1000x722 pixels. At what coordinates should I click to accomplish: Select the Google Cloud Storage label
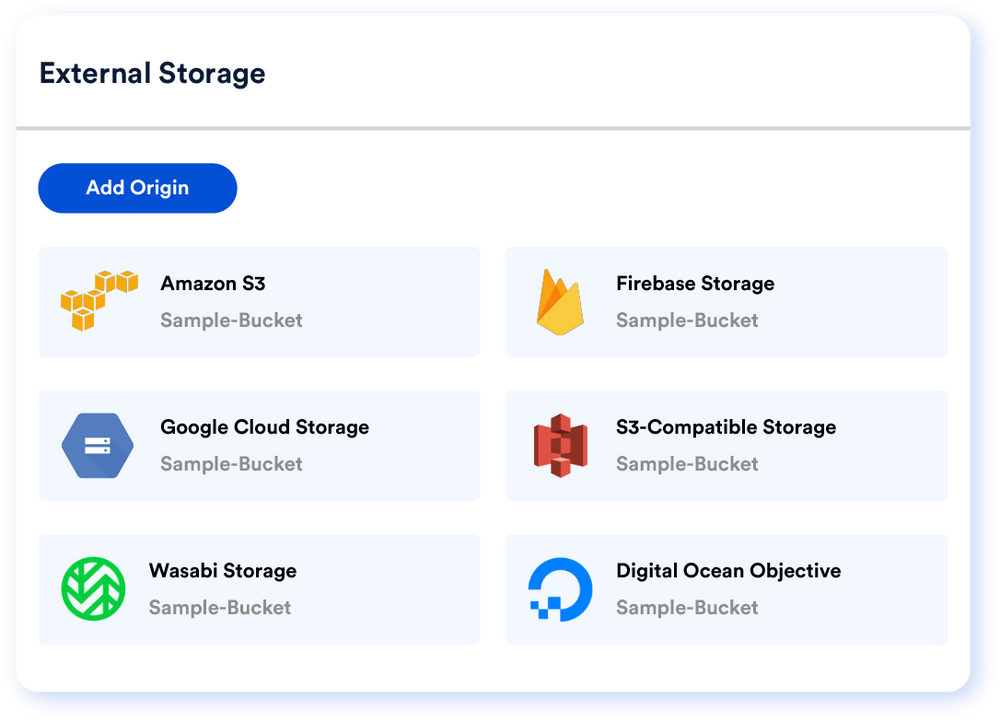(x=265, y=427)
